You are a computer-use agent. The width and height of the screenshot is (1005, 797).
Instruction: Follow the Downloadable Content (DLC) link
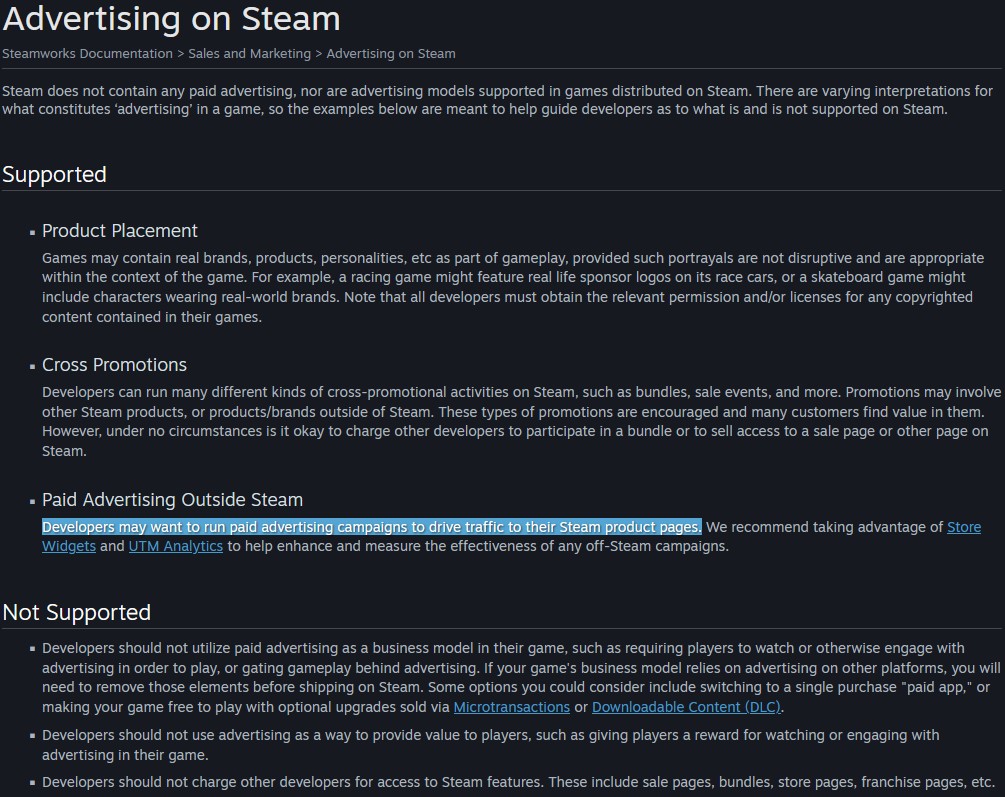(x=686, y=707)
